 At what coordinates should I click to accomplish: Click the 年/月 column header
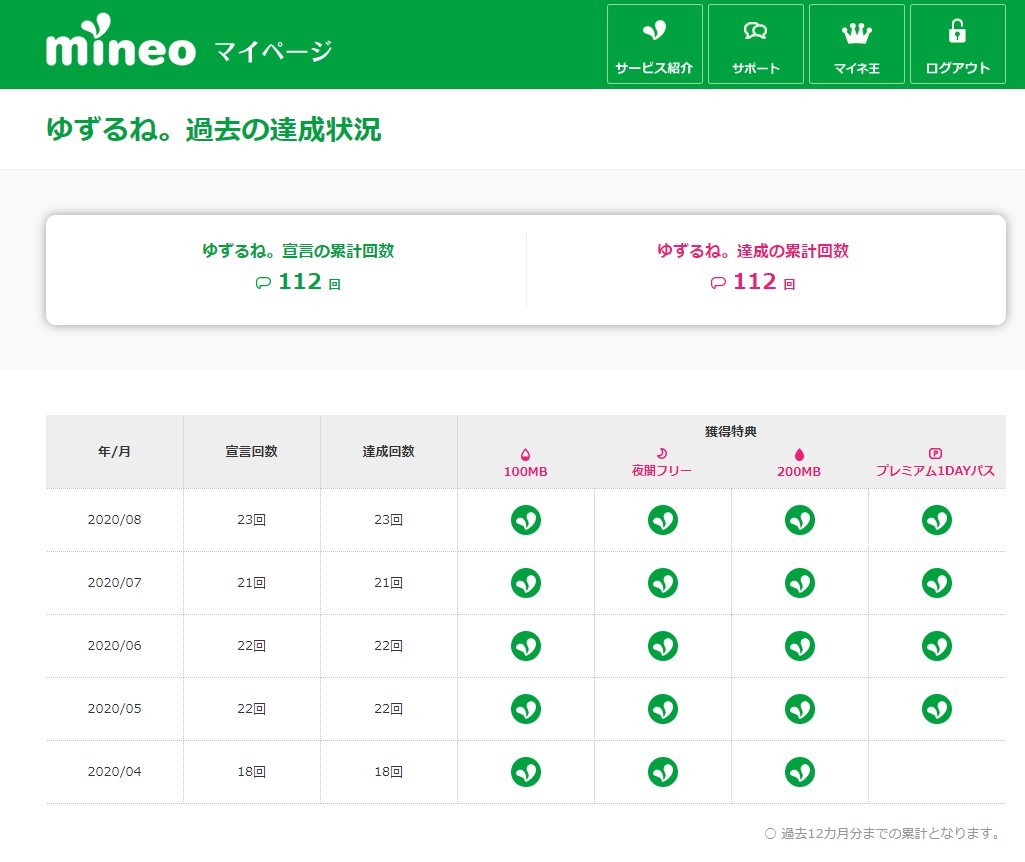pyautogui.click(x=114, y=451)
